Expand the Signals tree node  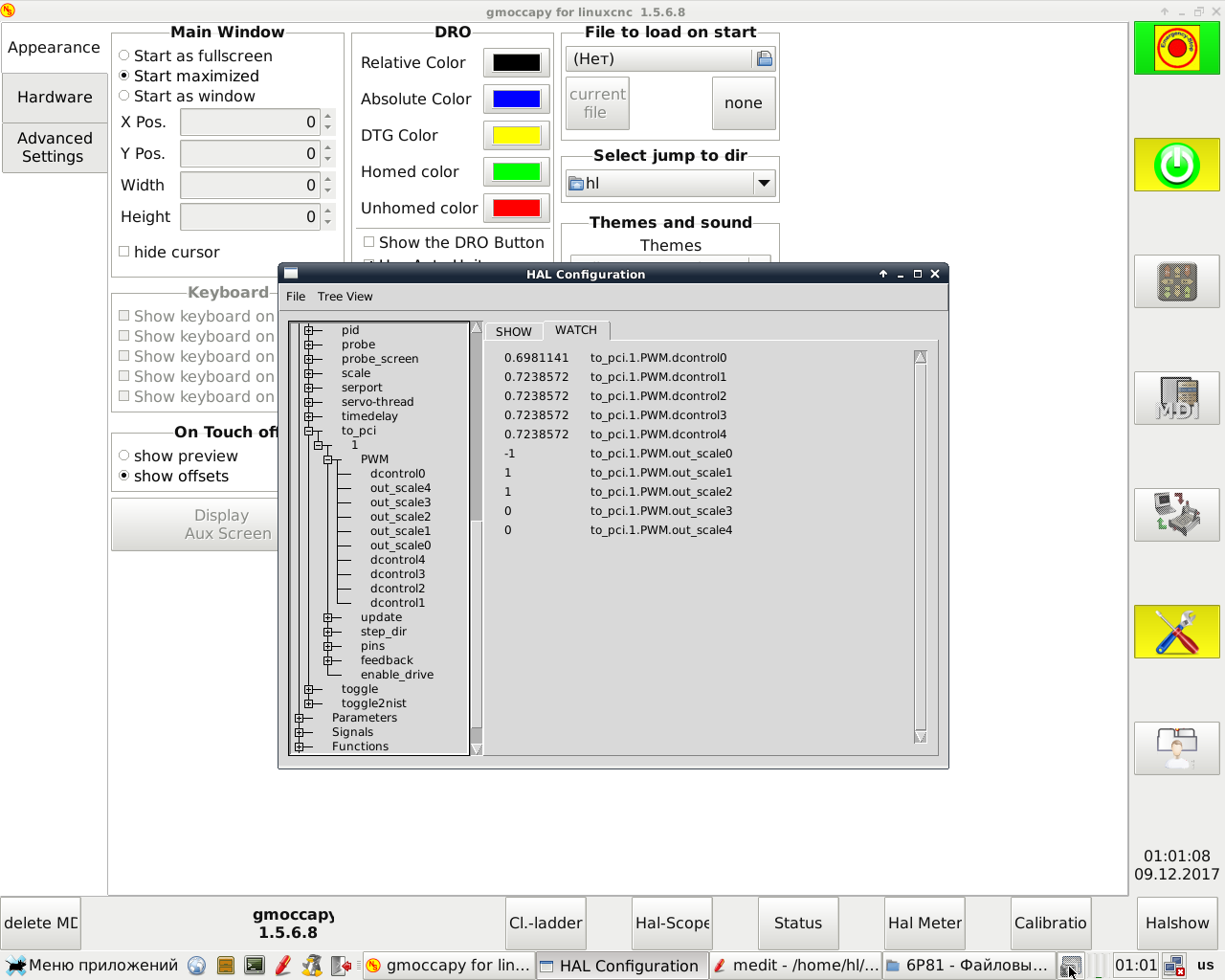(x=300, y=732)
